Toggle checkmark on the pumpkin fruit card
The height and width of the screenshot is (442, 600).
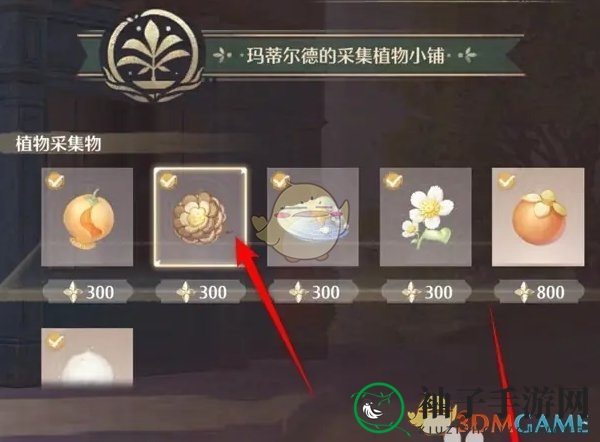pos(55,181)
